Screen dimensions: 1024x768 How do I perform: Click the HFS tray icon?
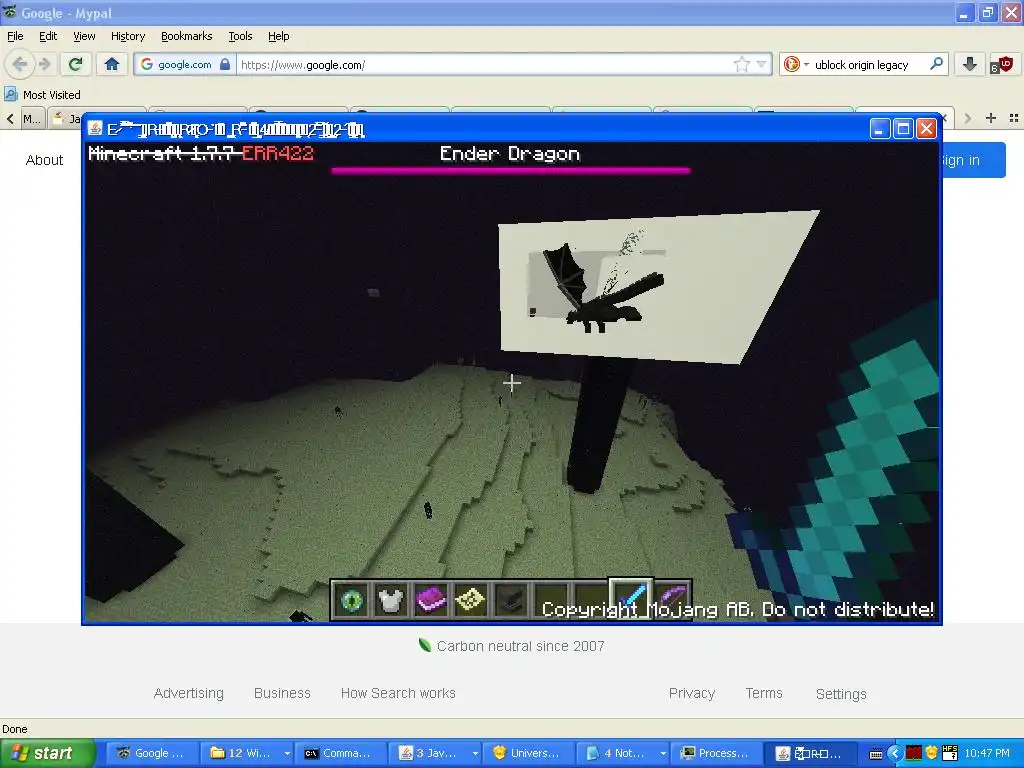[x=950, y=753]
